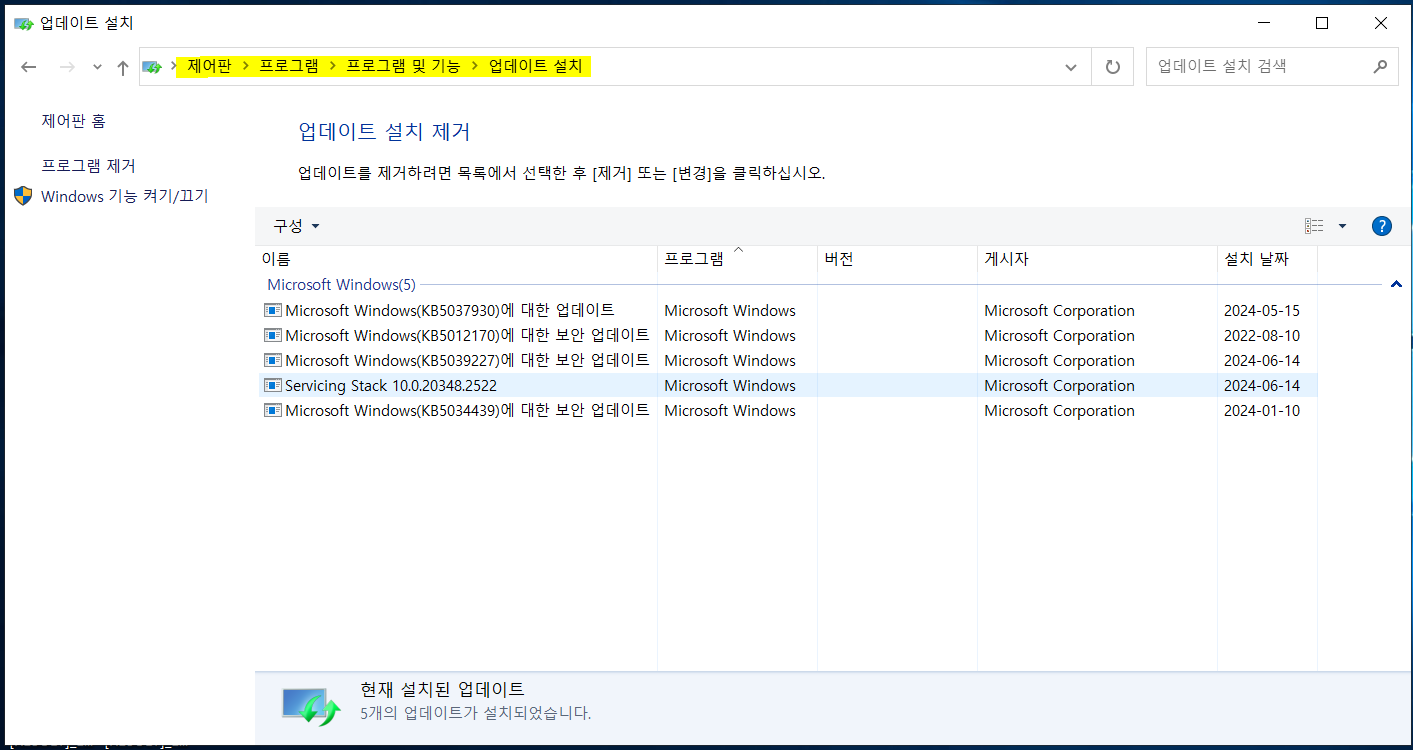Maximize the 업데이트 설치 window
This screenshot has height=750, width=1413.
pos(1322,23)
